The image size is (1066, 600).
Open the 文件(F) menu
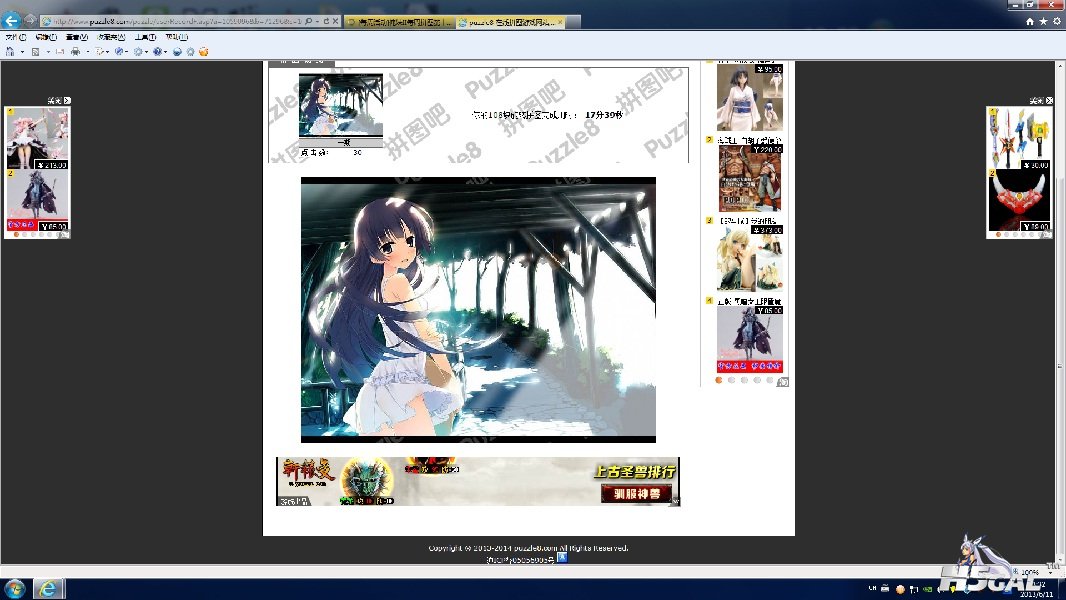coord(16,37)
